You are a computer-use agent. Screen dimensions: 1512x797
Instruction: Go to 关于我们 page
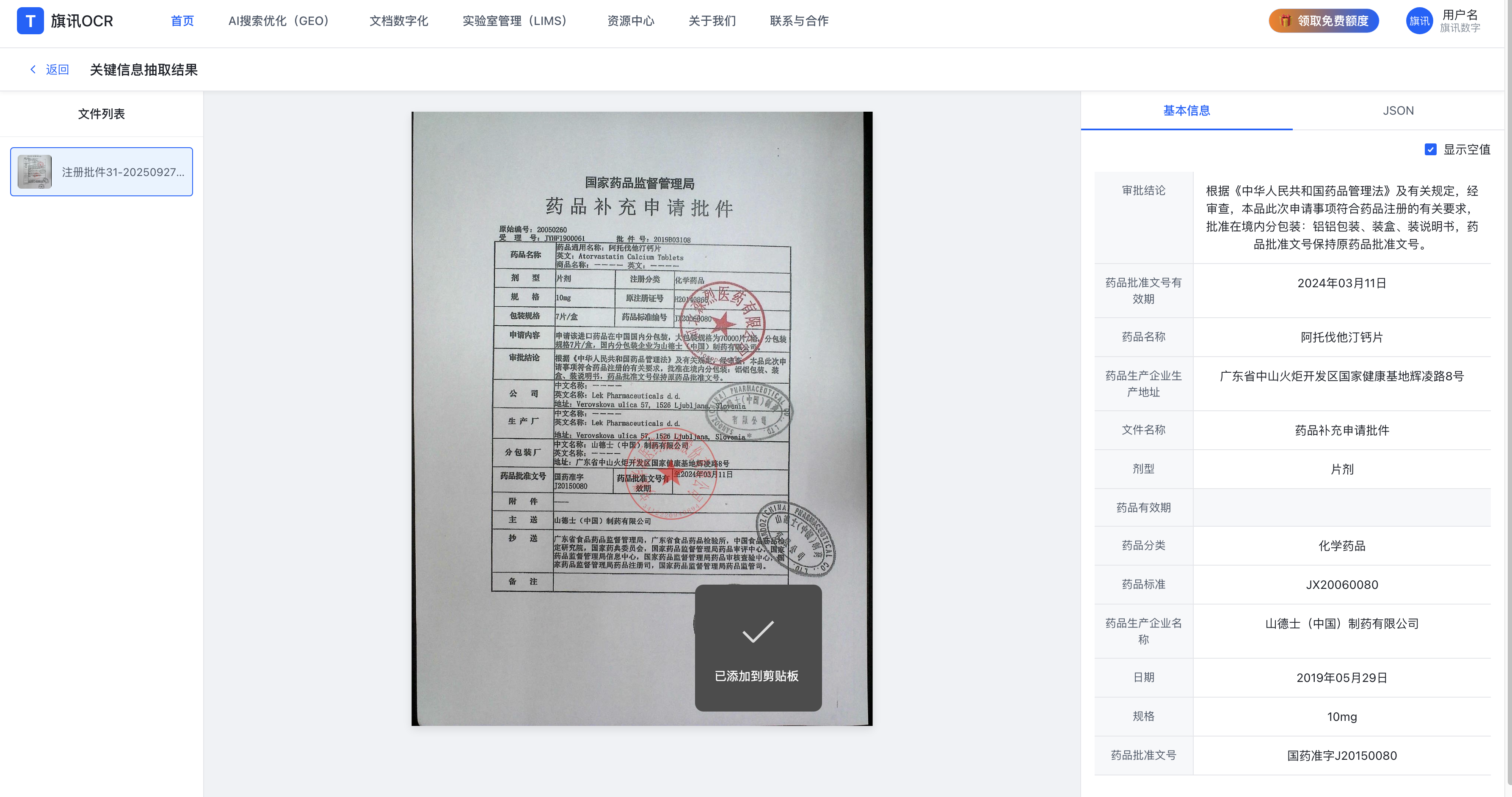(x=712, y=21)
